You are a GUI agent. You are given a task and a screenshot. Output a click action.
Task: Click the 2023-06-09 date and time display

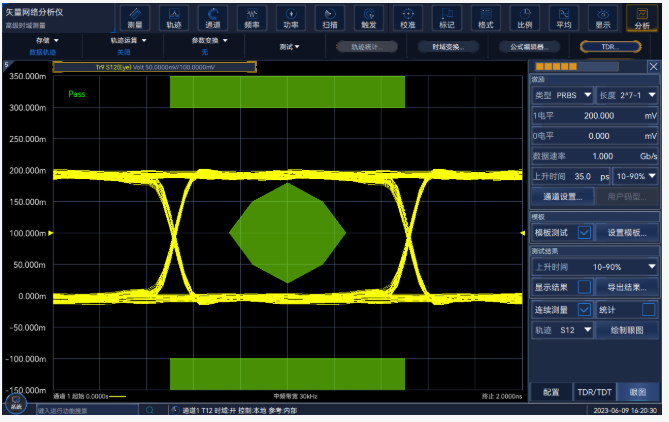[x=625, y=410]
